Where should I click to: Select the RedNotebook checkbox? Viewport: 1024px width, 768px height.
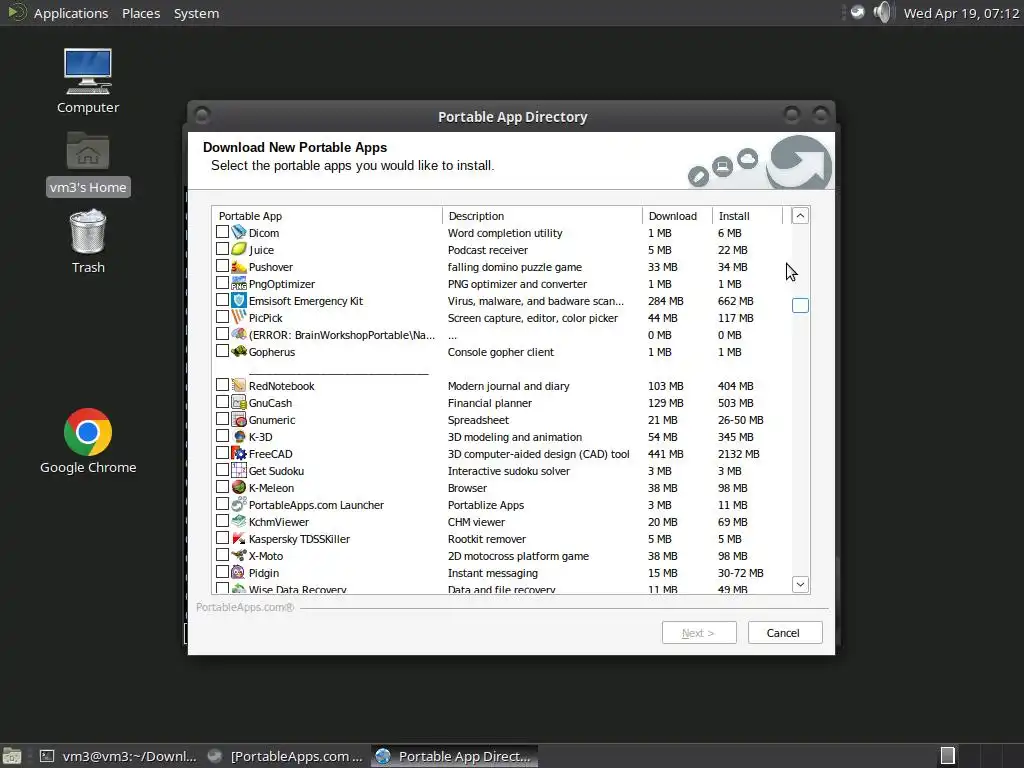(x=222, y=385)
